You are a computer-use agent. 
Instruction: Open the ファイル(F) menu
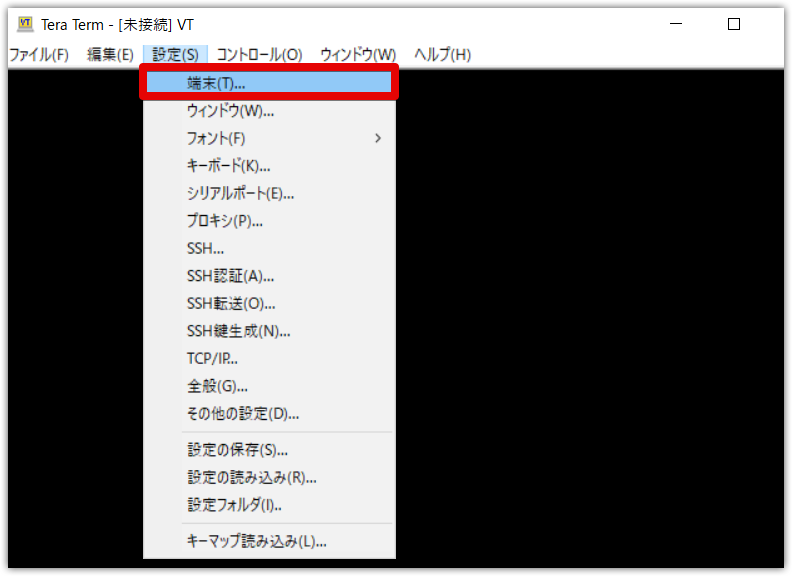pyautogui.click(x=39, y=54)
